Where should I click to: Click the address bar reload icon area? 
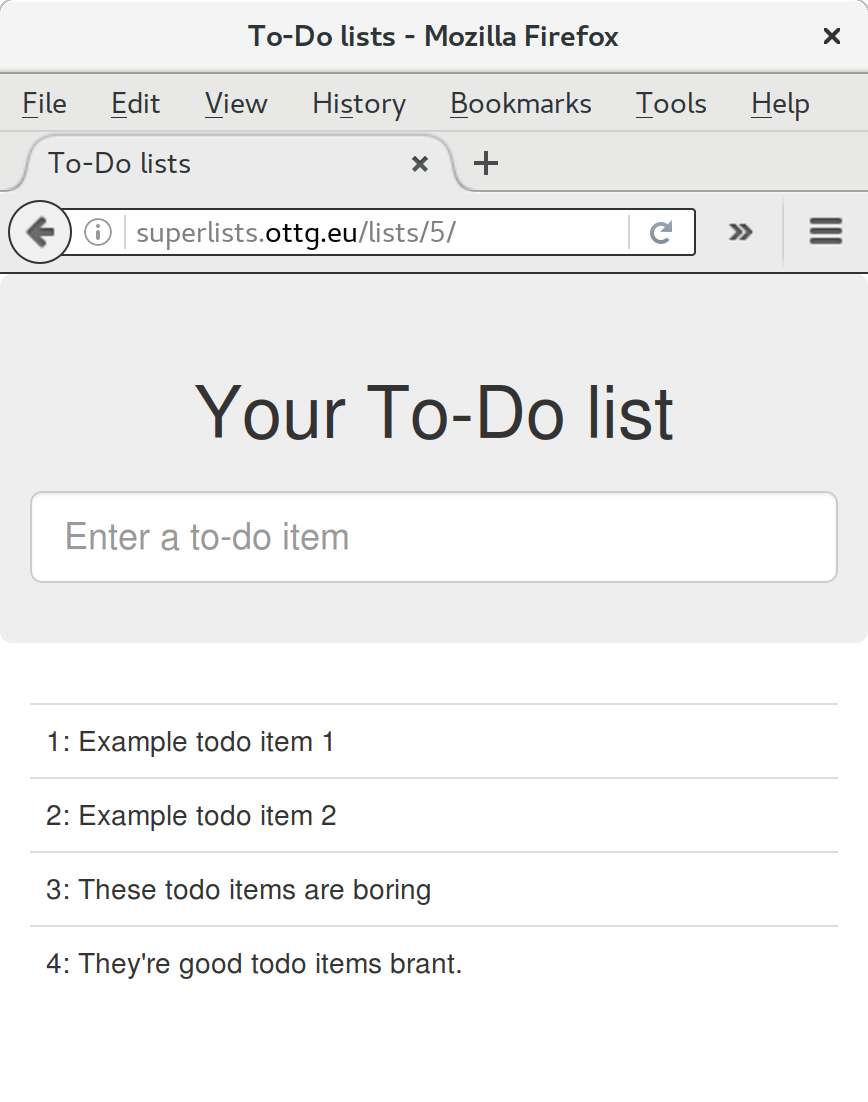660,231
